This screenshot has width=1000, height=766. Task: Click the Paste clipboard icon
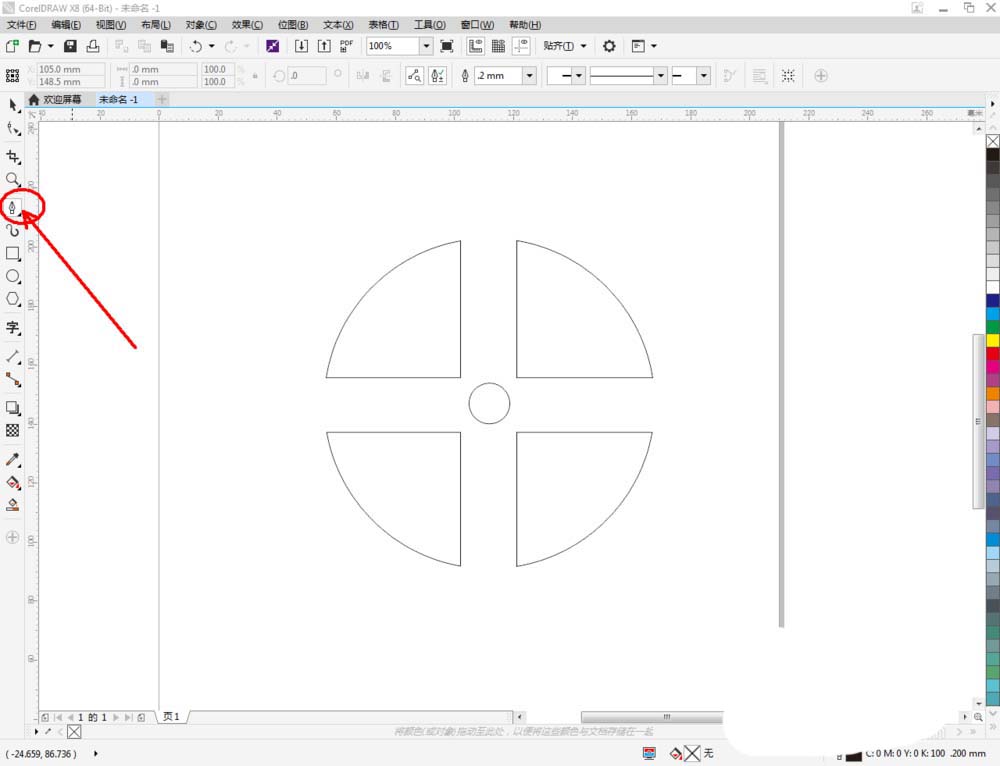pyautogui.click(x=167, y=46)
